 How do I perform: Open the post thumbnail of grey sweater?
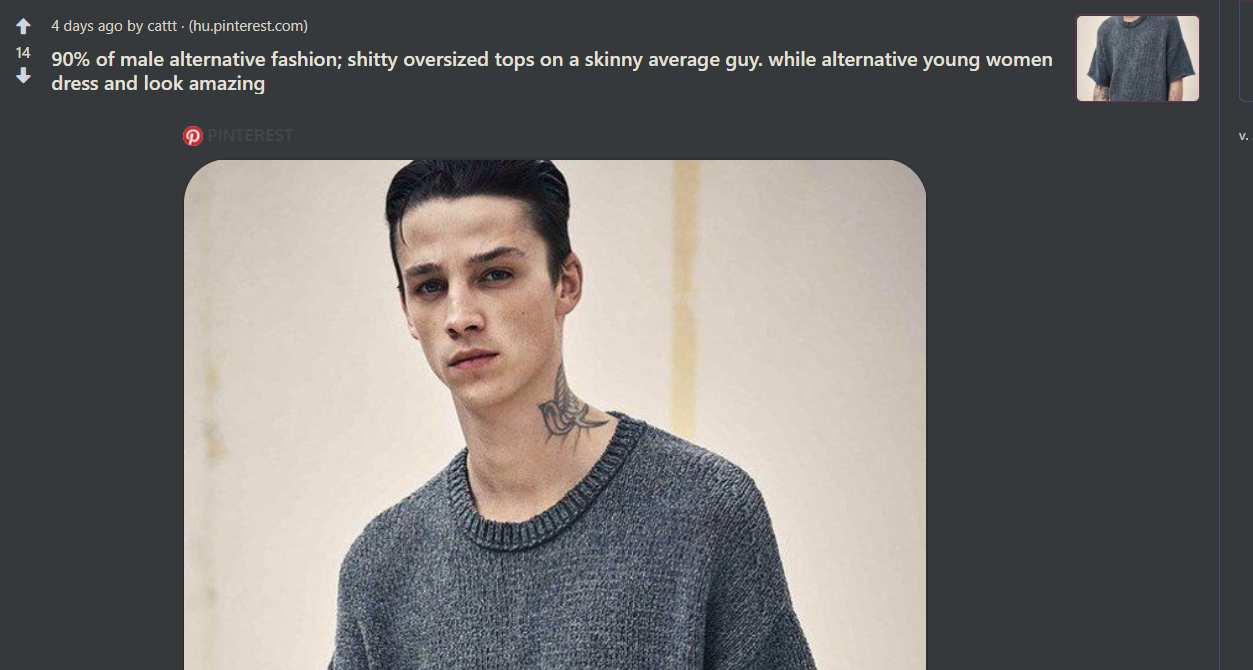(x=1137, y=58)
